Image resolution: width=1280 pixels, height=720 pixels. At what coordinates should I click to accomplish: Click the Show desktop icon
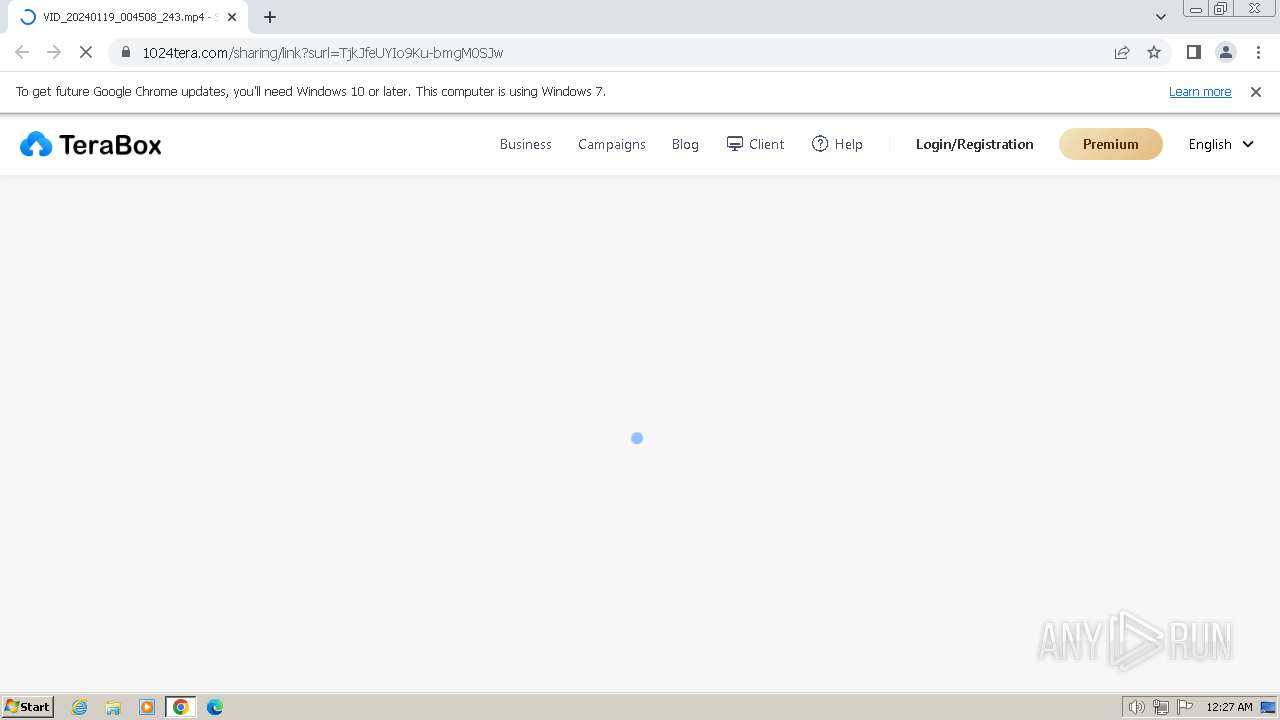[1268, 707]
